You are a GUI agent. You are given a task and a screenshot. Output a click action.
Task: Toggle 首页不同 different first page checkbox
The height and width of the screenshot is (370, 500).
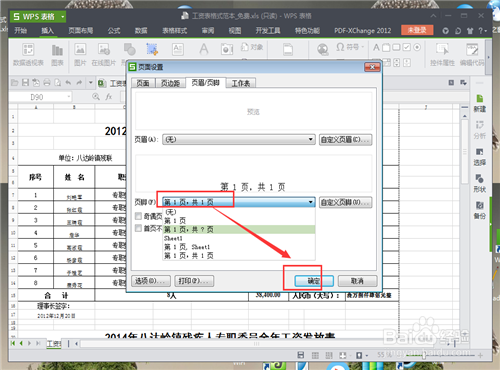point(138,228)
